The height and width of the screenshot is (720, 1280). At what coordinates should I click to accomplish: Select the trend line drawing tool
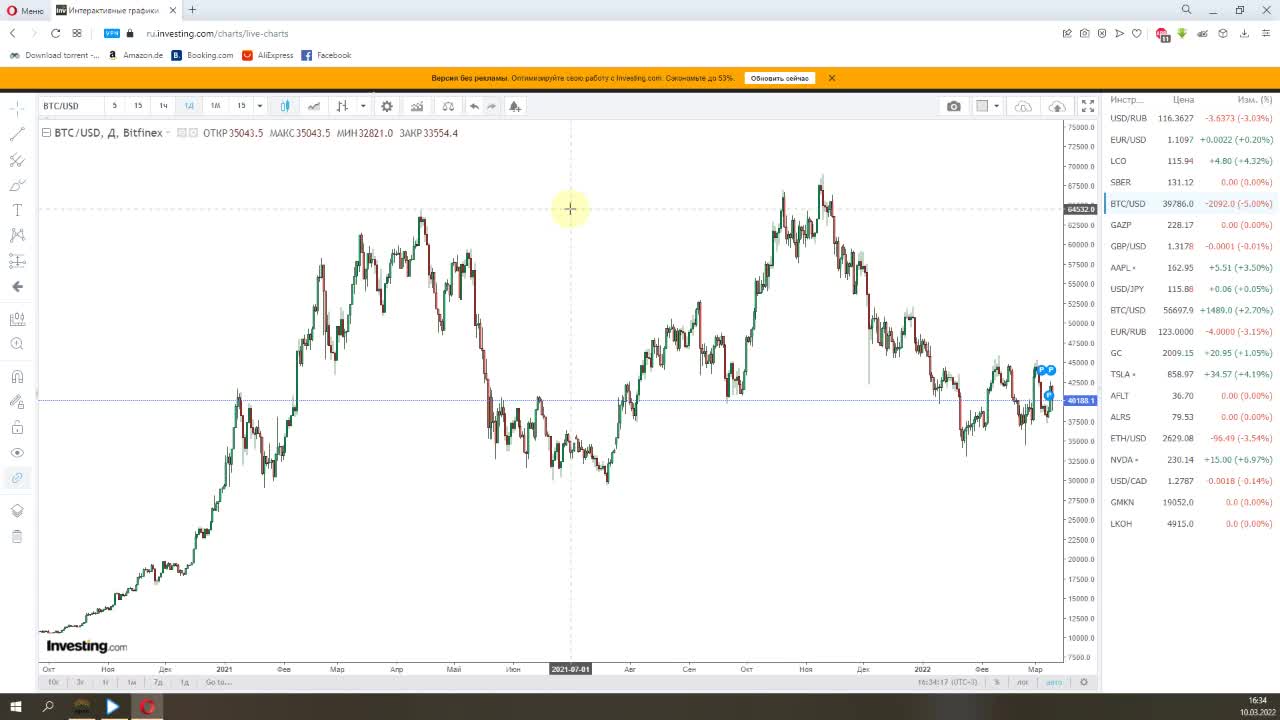17,132
